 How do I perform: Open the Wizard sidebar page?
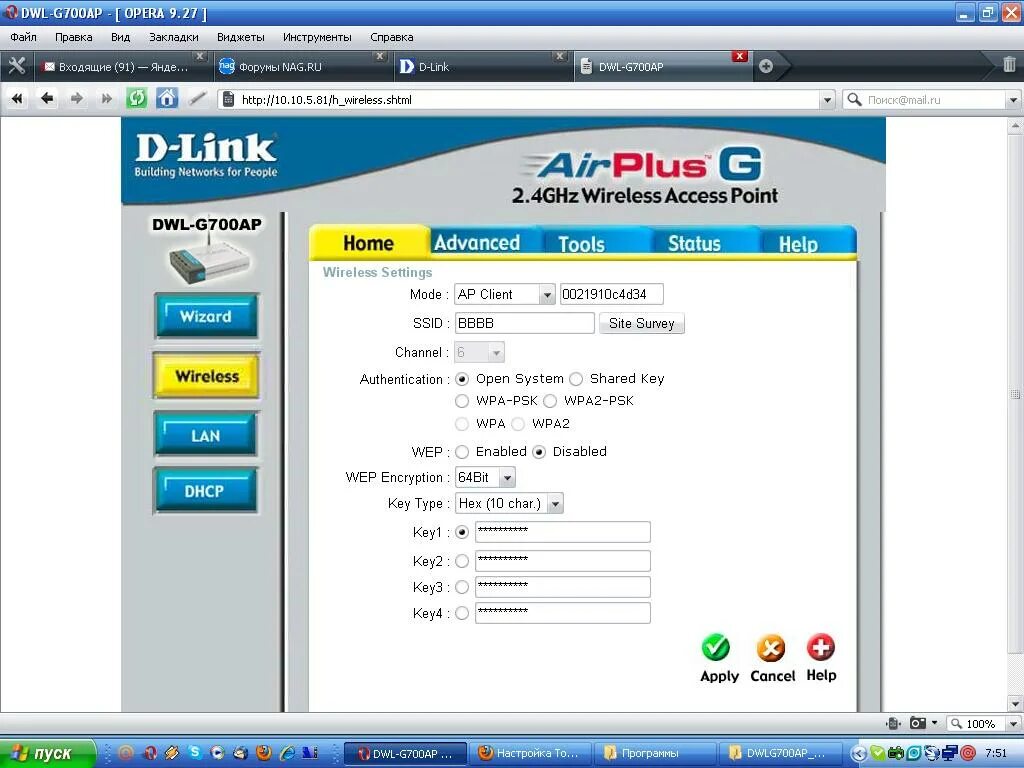[x=206, y=316]
